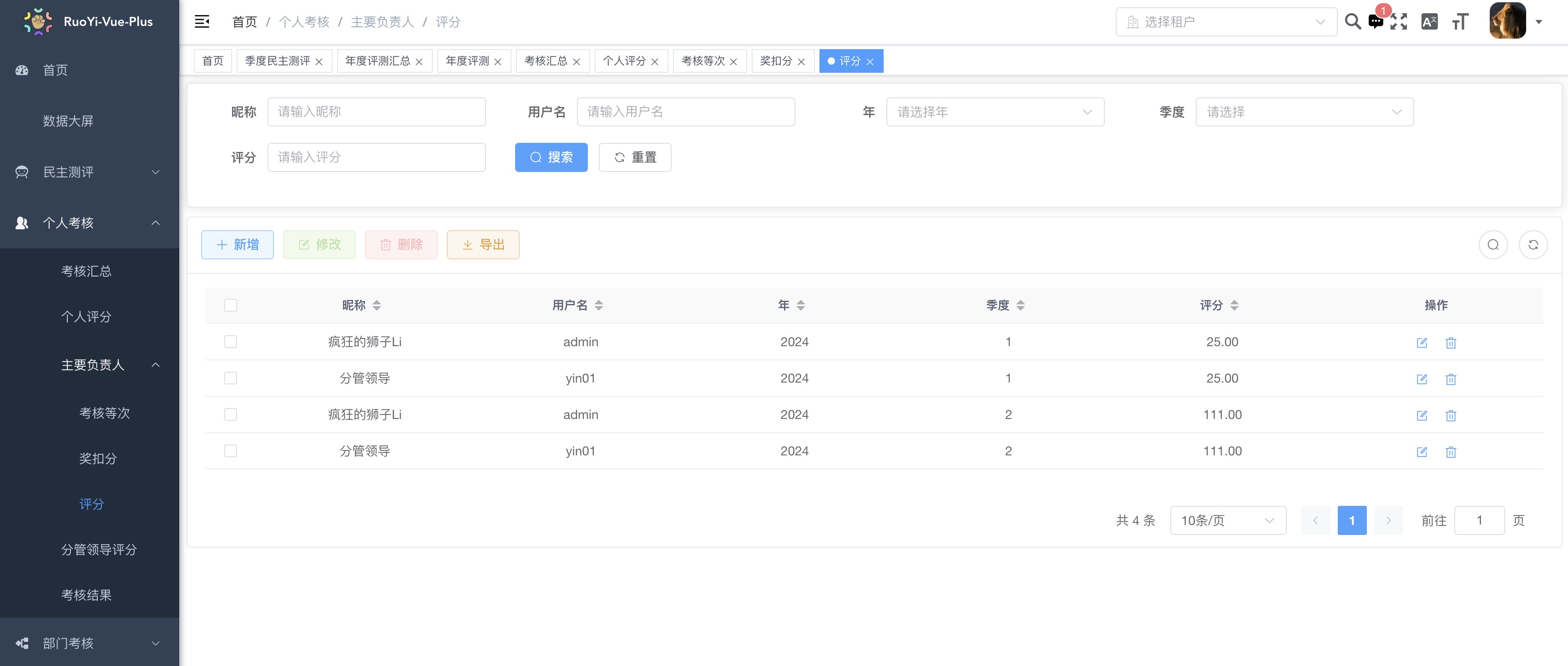Expand the 部门考核 sidebar menu

point(90,643)
